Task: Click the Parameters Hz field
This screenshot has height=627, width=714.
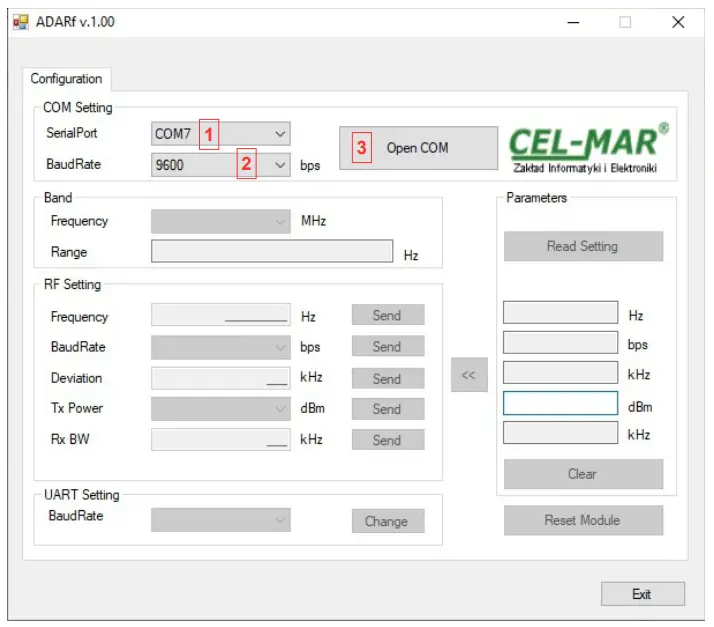Action: (x=560, y=312)
